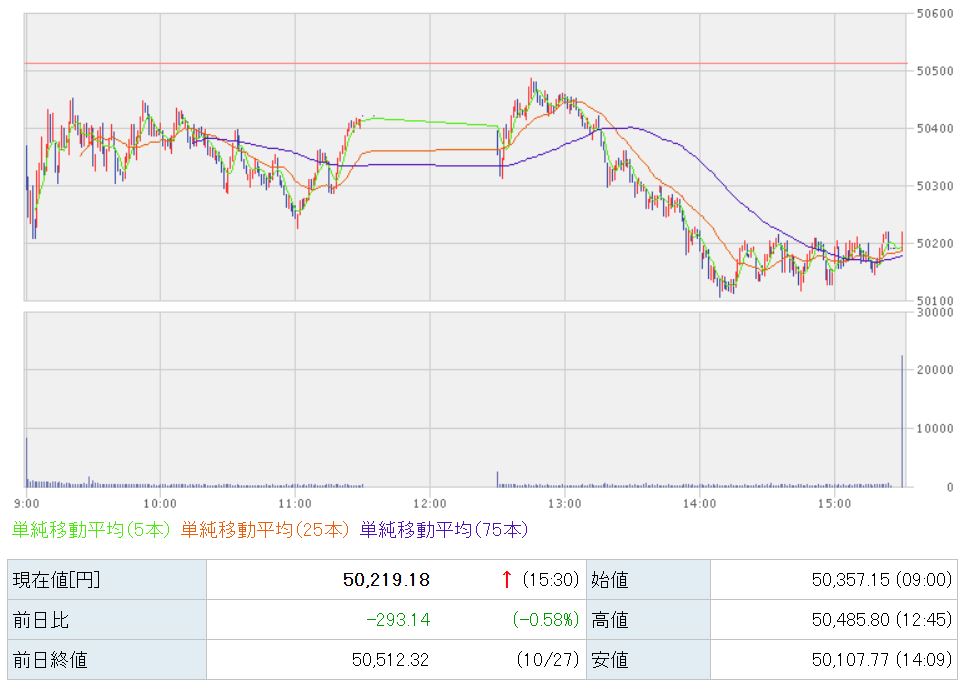Click the 単純移動平均(75本) purple legend label
The width and height of the screenshot is (965, 689).
tap(443, 529)
